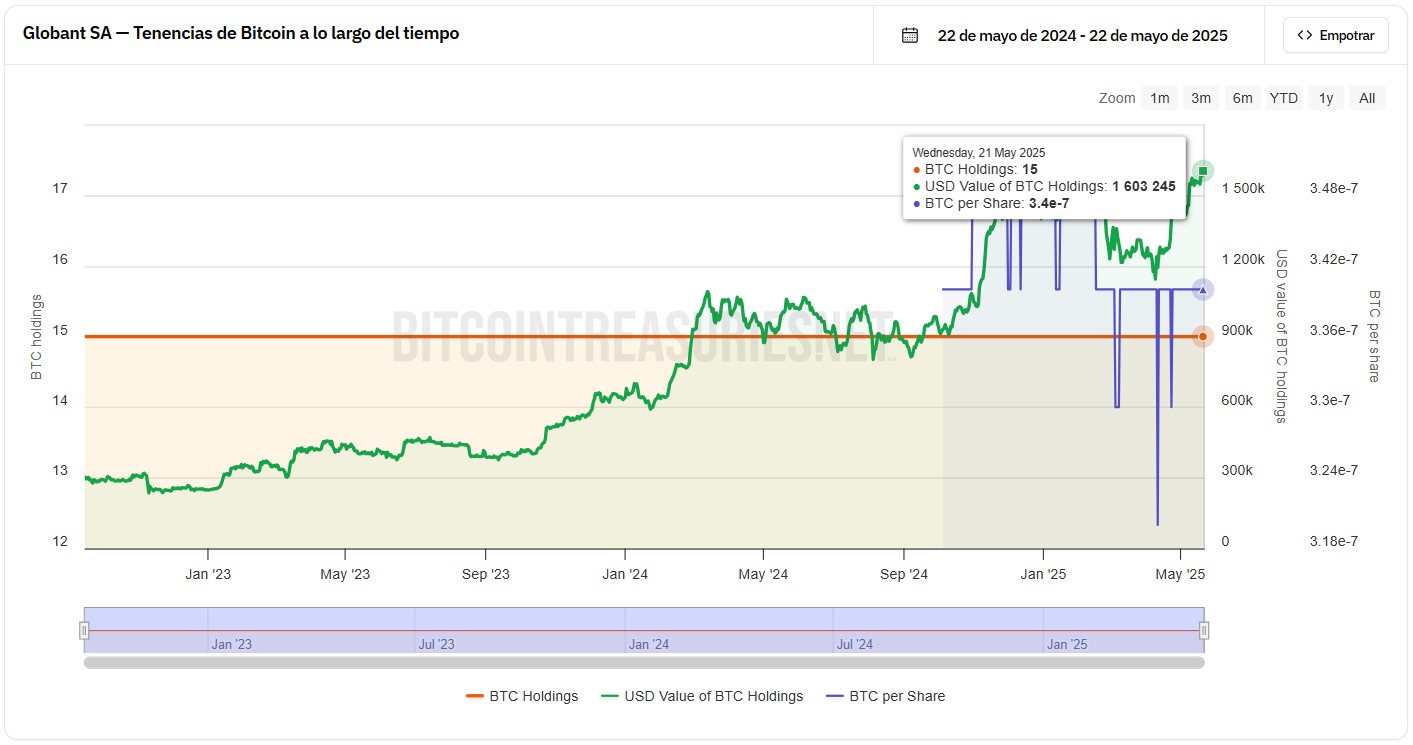The width and height of the screenshot is (1413, 745).
Task: Set zoom range to YTD
Action: [1283, 98]
